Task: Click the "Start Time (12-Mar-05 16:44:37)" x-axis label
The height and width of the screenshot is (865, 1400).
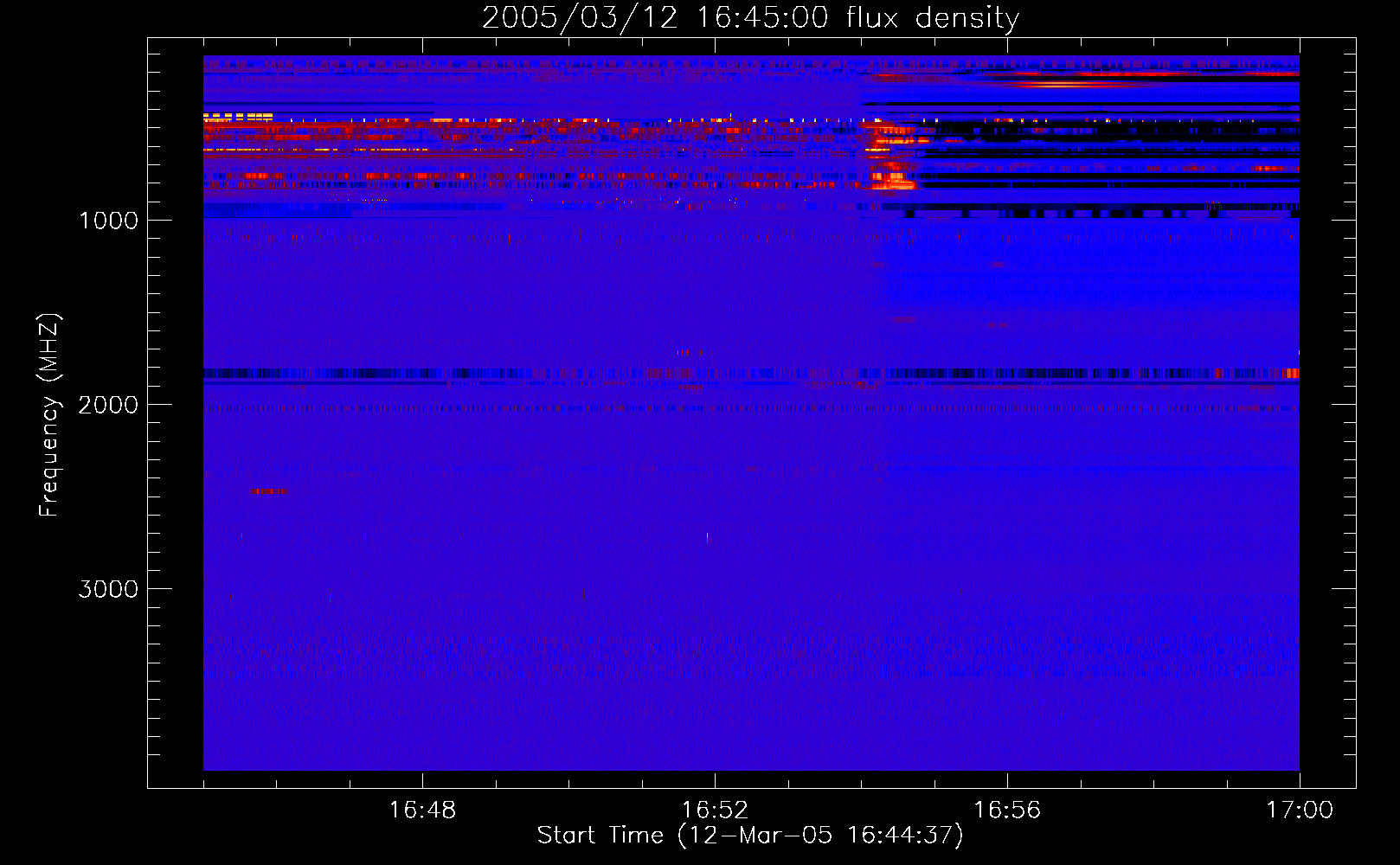Action: [x=750, y=836]
